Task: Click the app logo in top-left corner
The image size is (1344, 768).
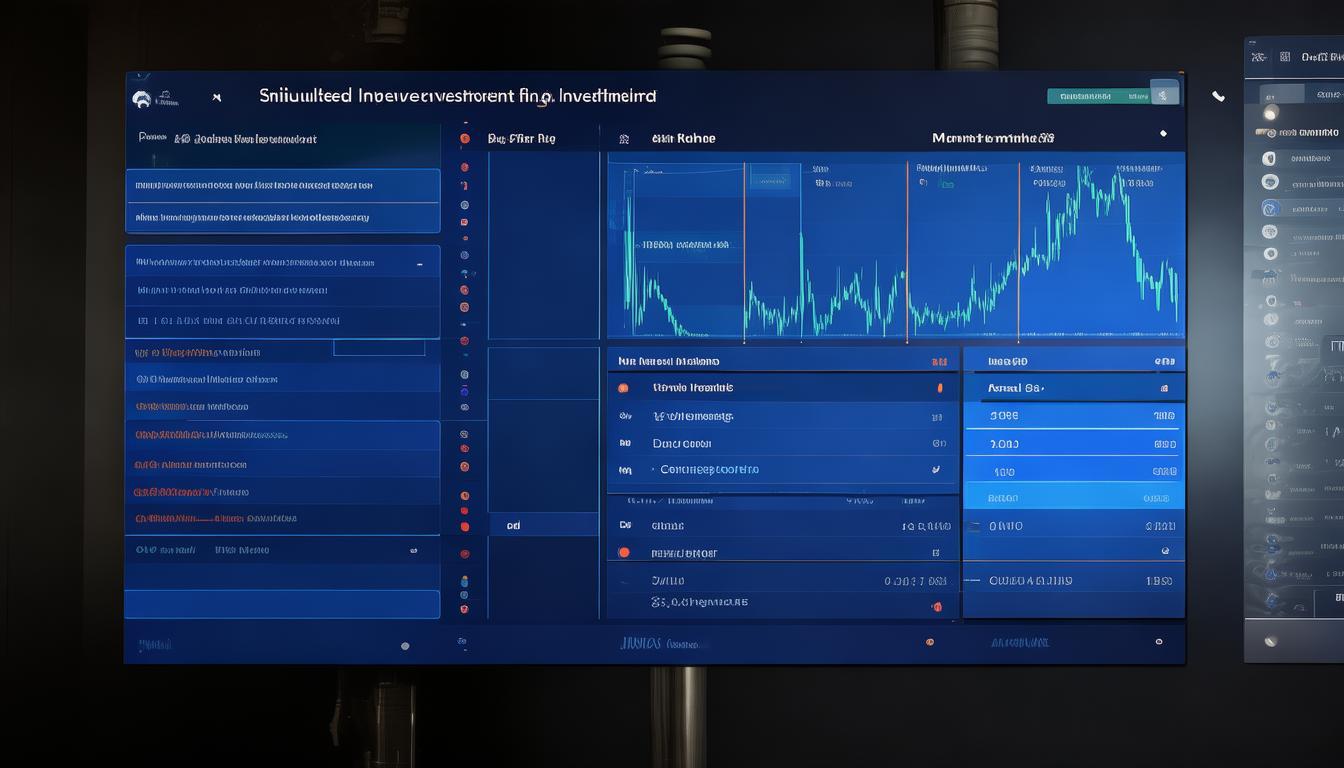Action: pos(142,98)
